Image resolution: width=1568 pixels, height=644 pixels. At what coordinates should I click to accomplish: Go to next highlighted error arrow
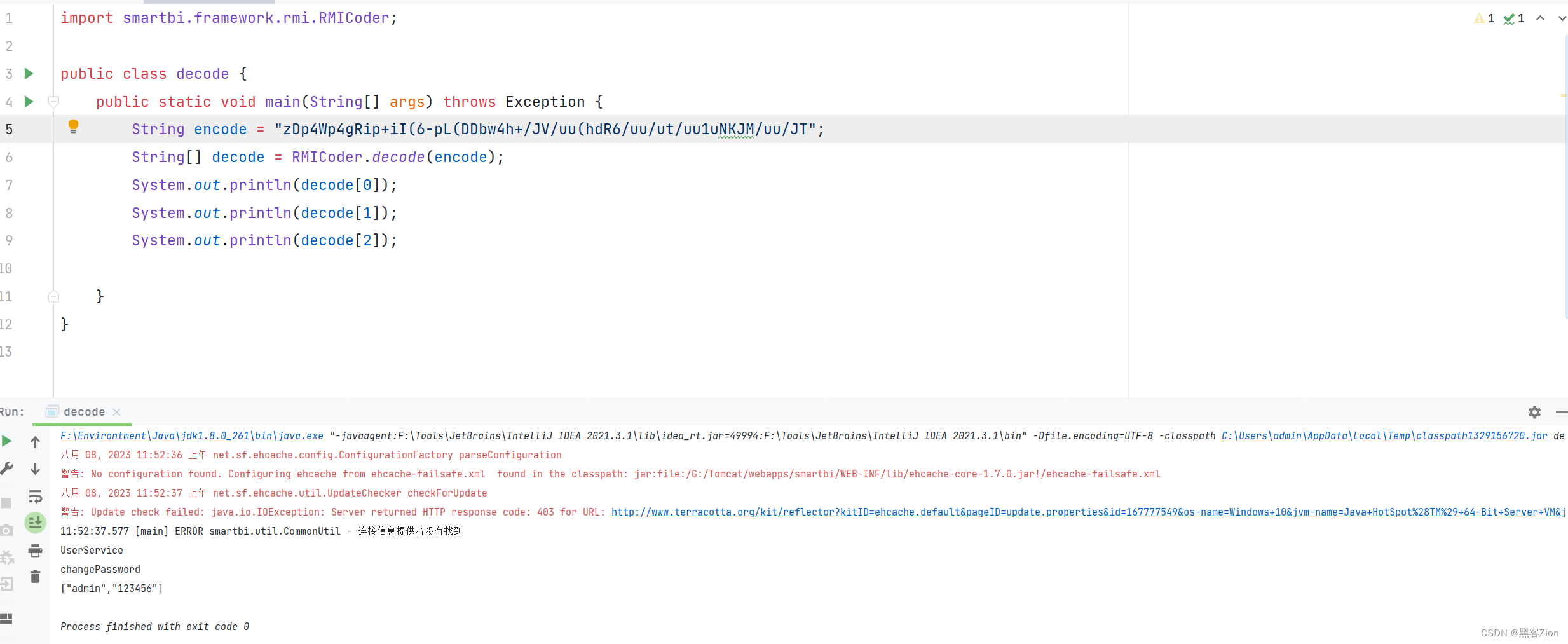[1562, 18]
